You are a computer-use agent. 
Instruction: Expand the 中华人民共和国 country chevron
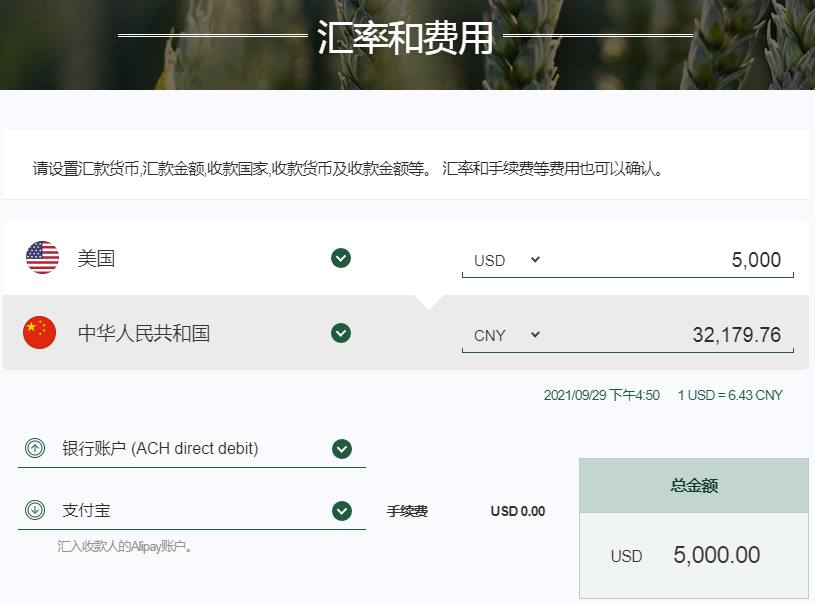click(341, 333)
